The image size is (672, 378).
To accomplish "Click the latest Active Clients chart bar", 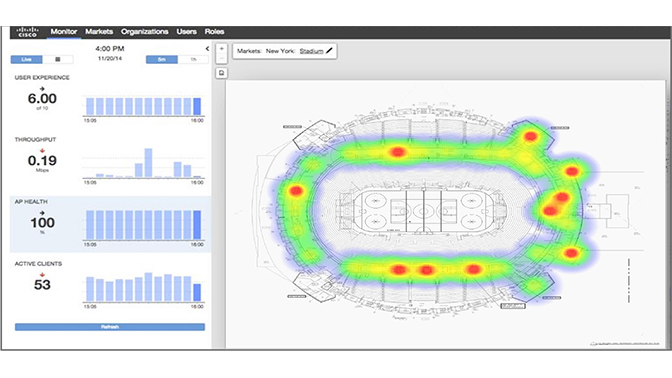I will click(197, 293).
